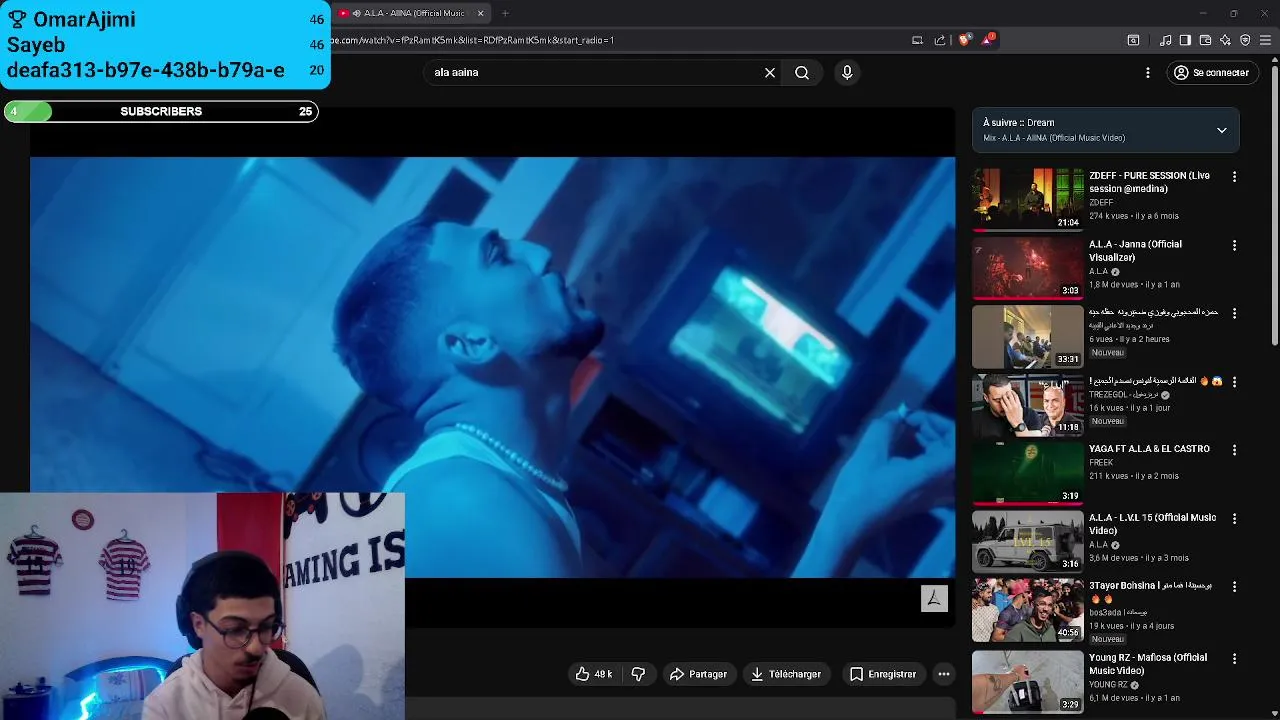The image size is (1280, 720).
Task: Click the bos3ada channel name text
Action: pos(1118,612)
